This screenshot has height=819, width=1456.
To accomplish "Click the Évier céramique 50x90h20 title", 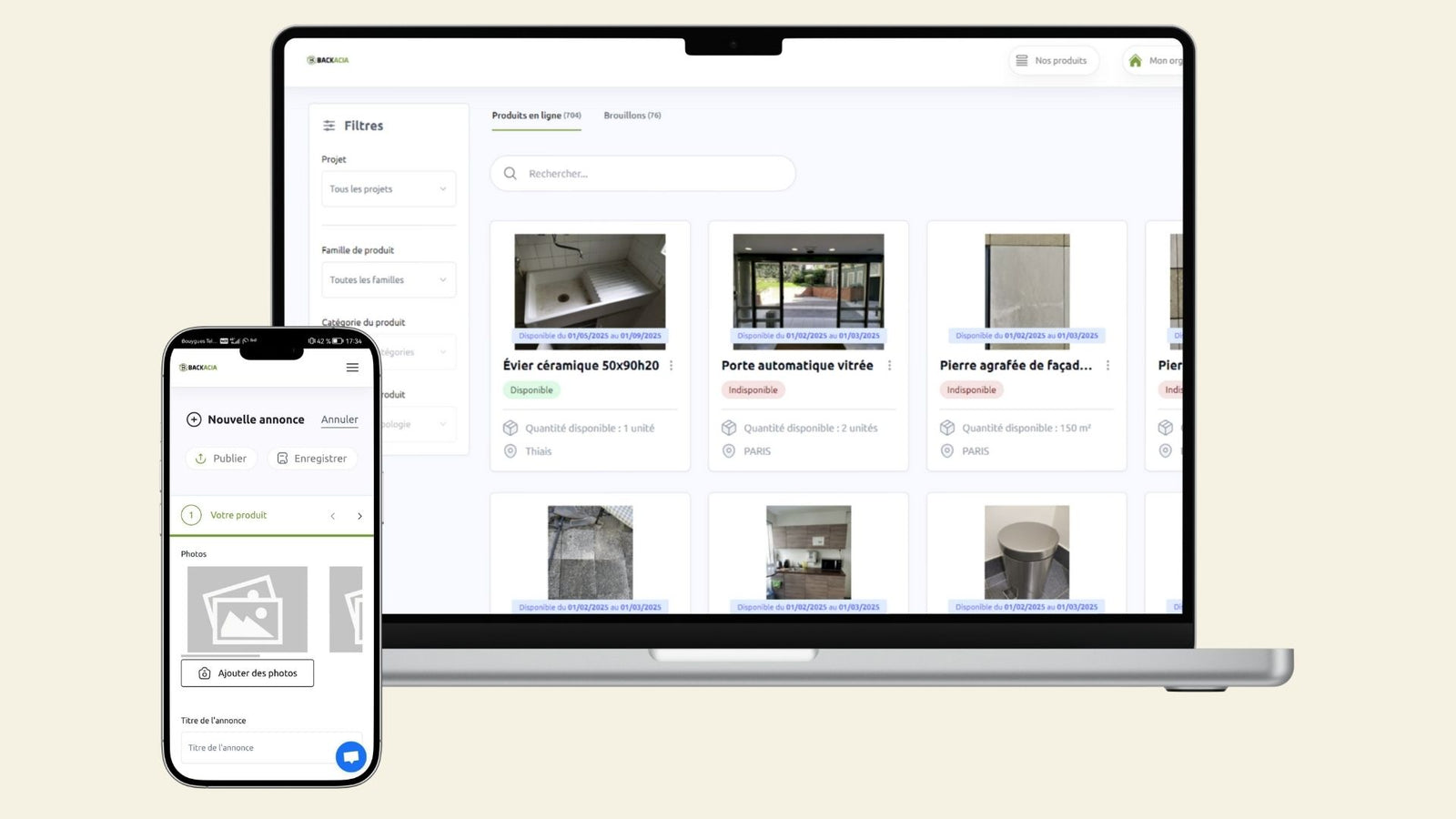I will pyautogui.click(x=581, y=366).
